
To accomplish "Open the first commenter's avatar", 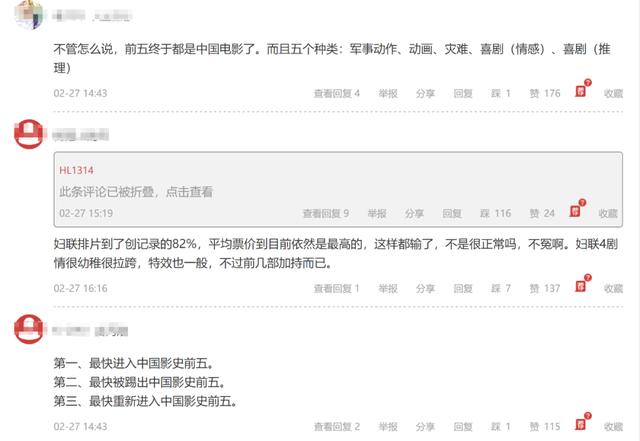I will pyautogui.click(x=29, y=14).
